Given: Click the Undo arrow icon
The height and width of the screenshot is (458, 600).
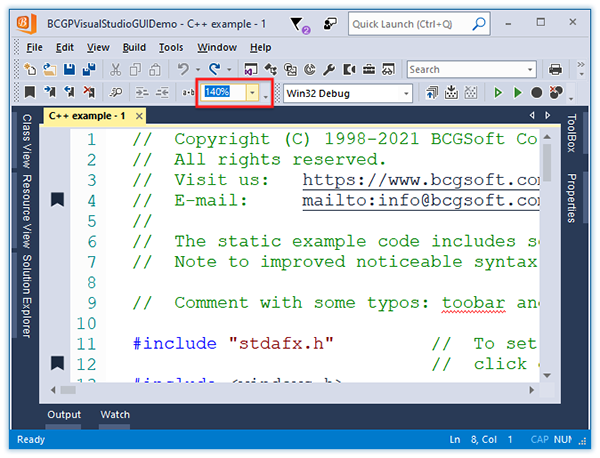Looking at the screenshot, I should tap(183, 70).
